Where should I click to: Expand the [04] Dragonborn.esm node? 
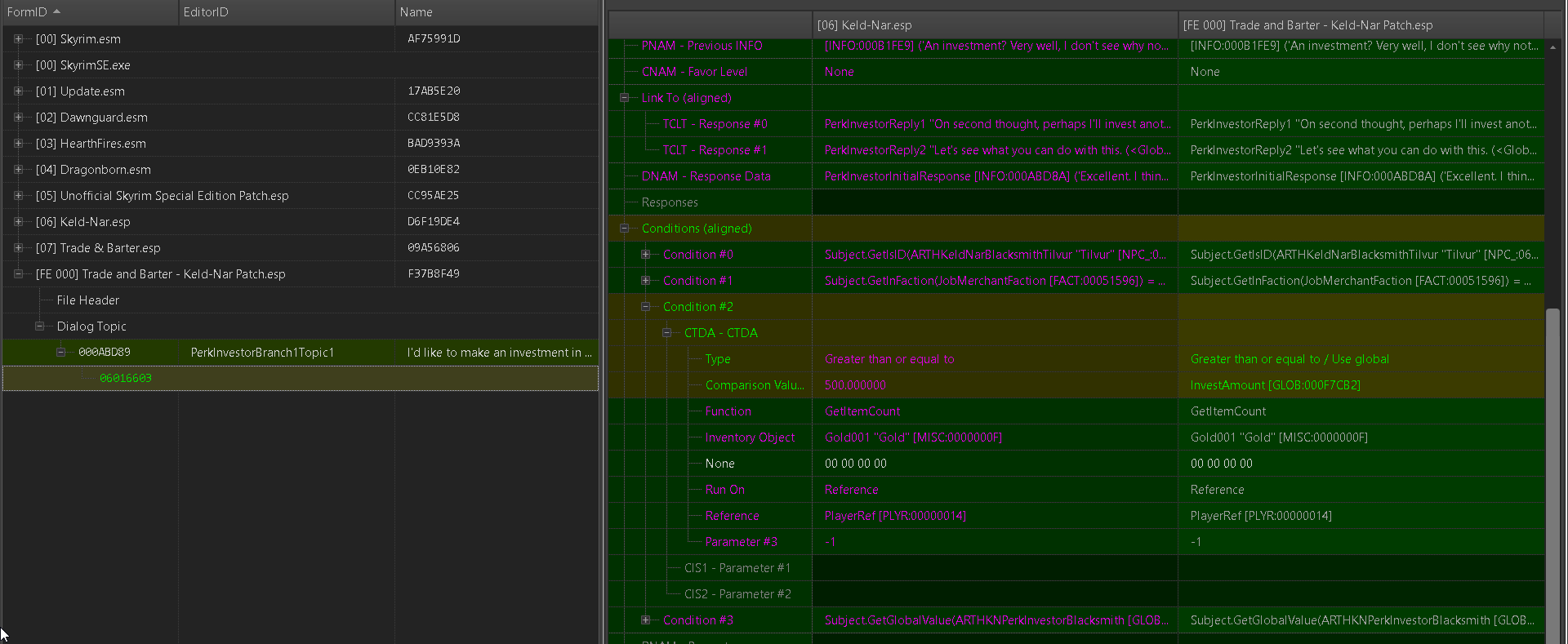click(x=18, y=170)
